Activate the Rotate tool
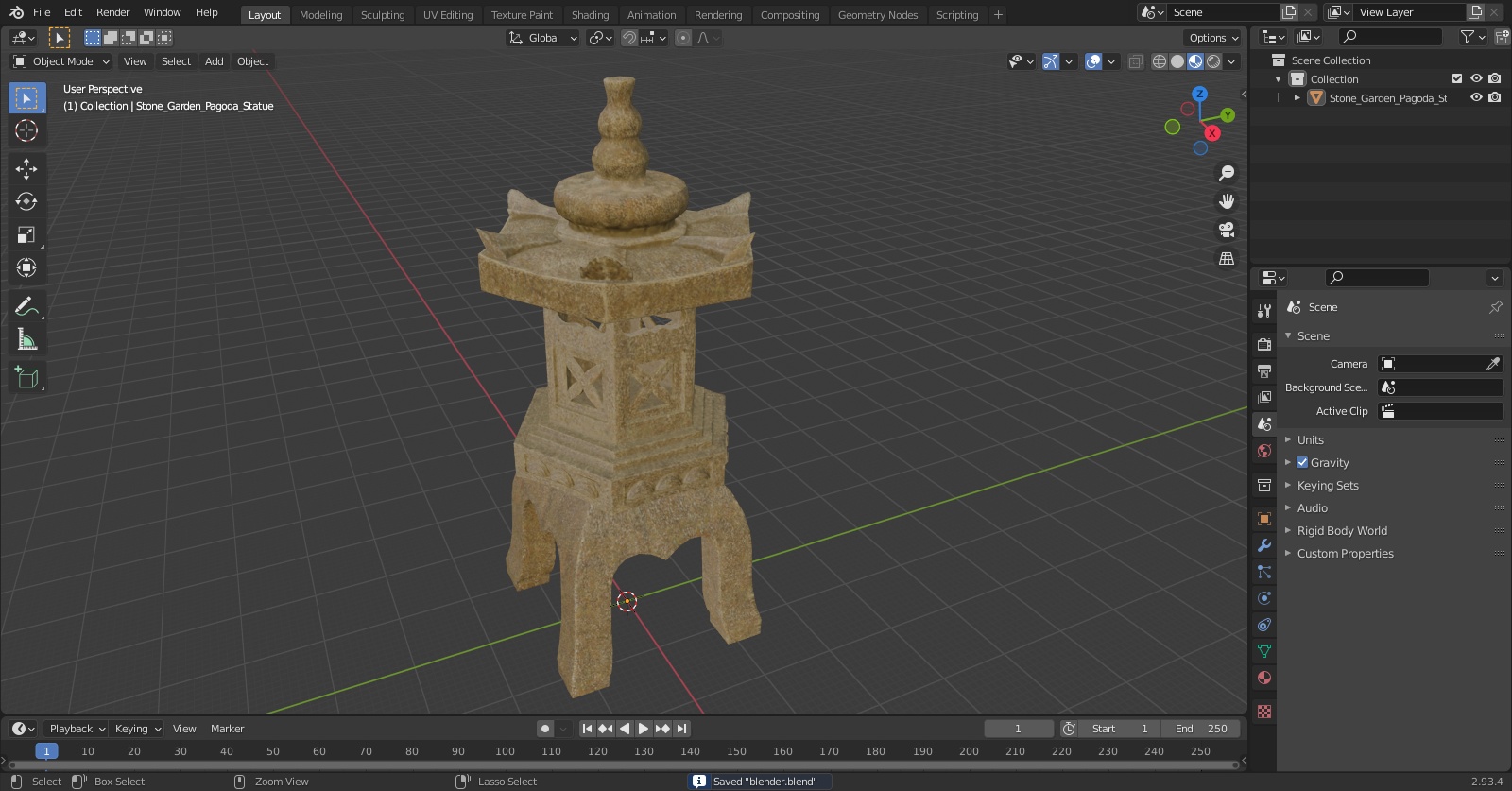 click(26, 201)
